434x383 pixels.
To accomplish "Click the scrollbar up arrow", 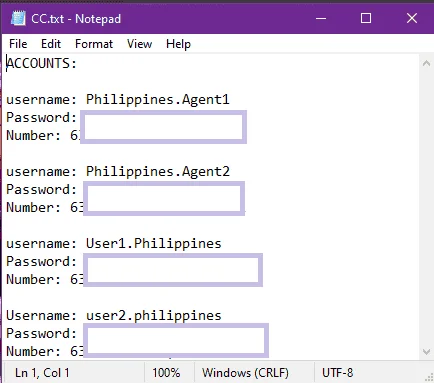I will click(426, 63).
